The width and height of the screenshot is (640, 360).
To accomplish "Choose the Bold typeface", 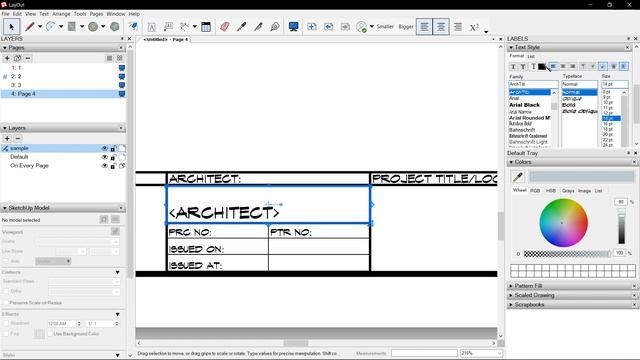I will pyautogui.click(x=569, y=105).
